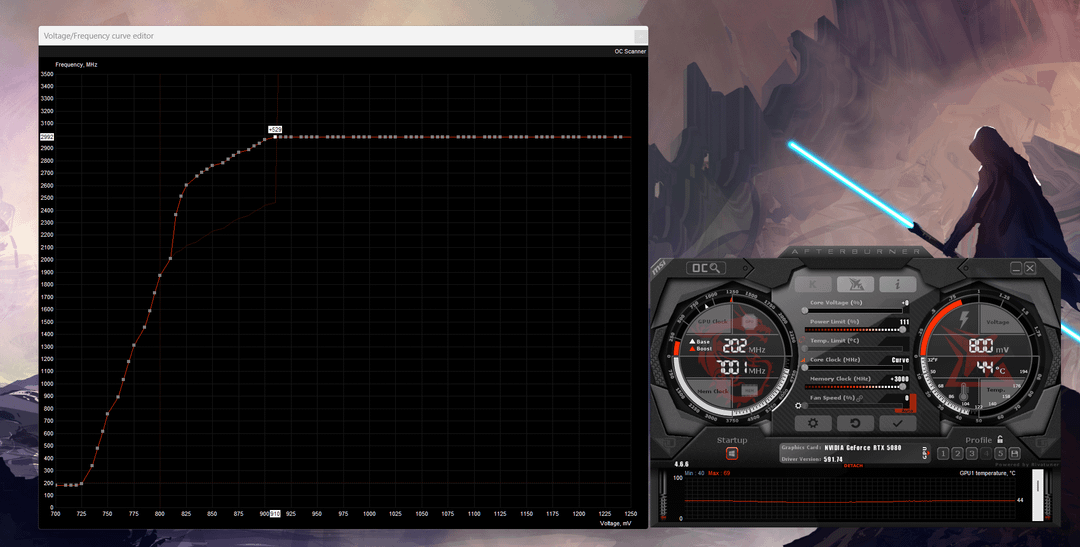Click the Detach monitor label
Image resolution: width=1080 pixels, height=547 pixels.
853,466
